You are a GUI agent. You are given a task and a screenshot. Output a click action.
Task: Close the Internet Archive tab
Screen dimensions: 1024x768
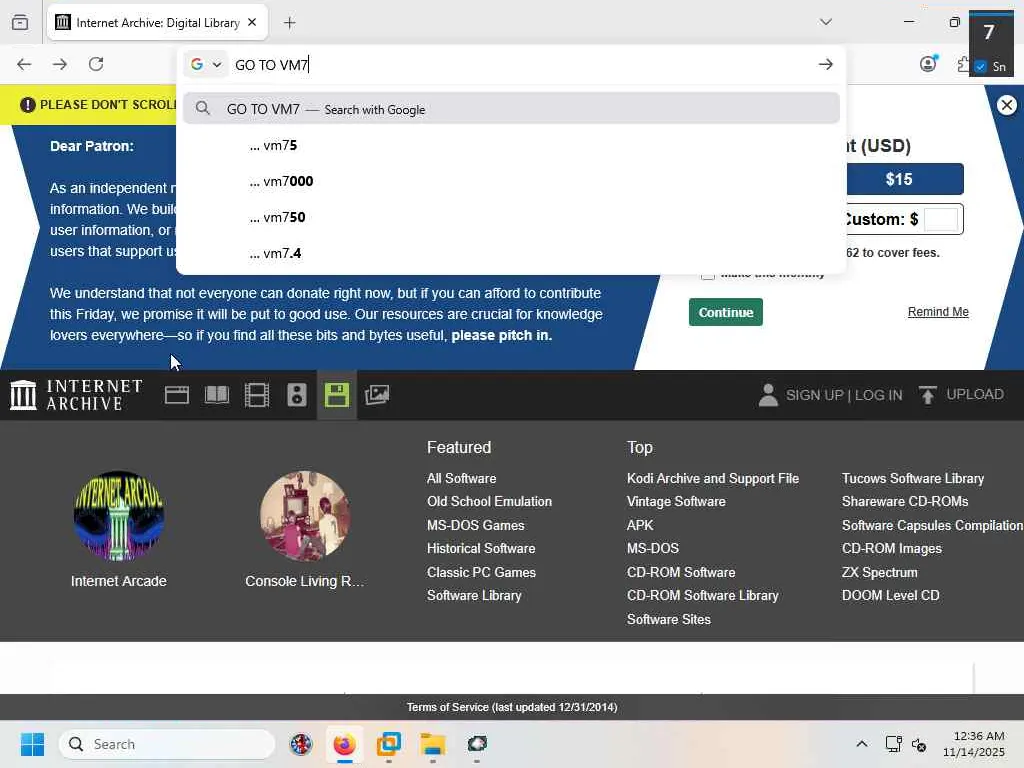point(252,22)
